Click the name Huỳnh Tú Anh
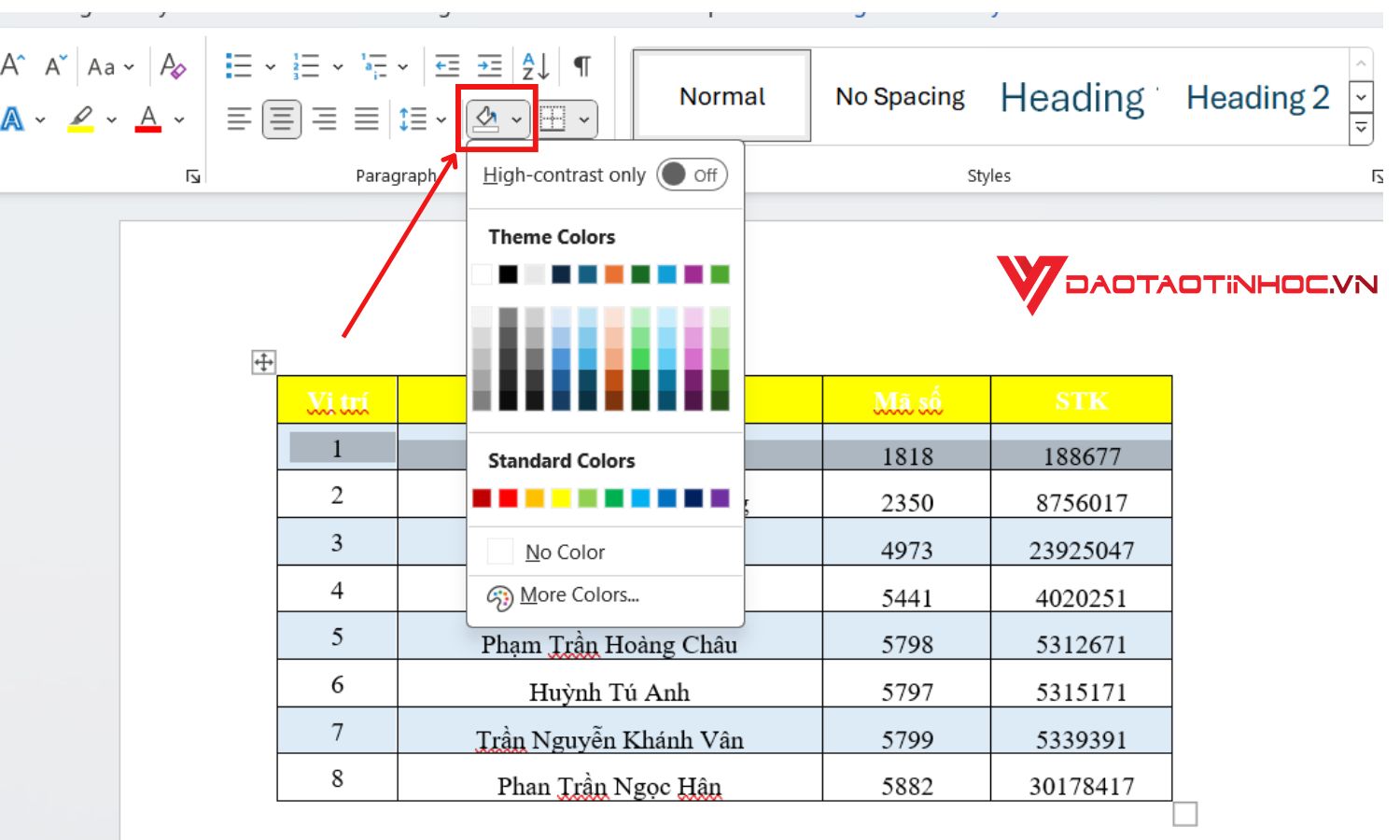Viewport: 1400px width, 840px height. [x=609, y=693]
